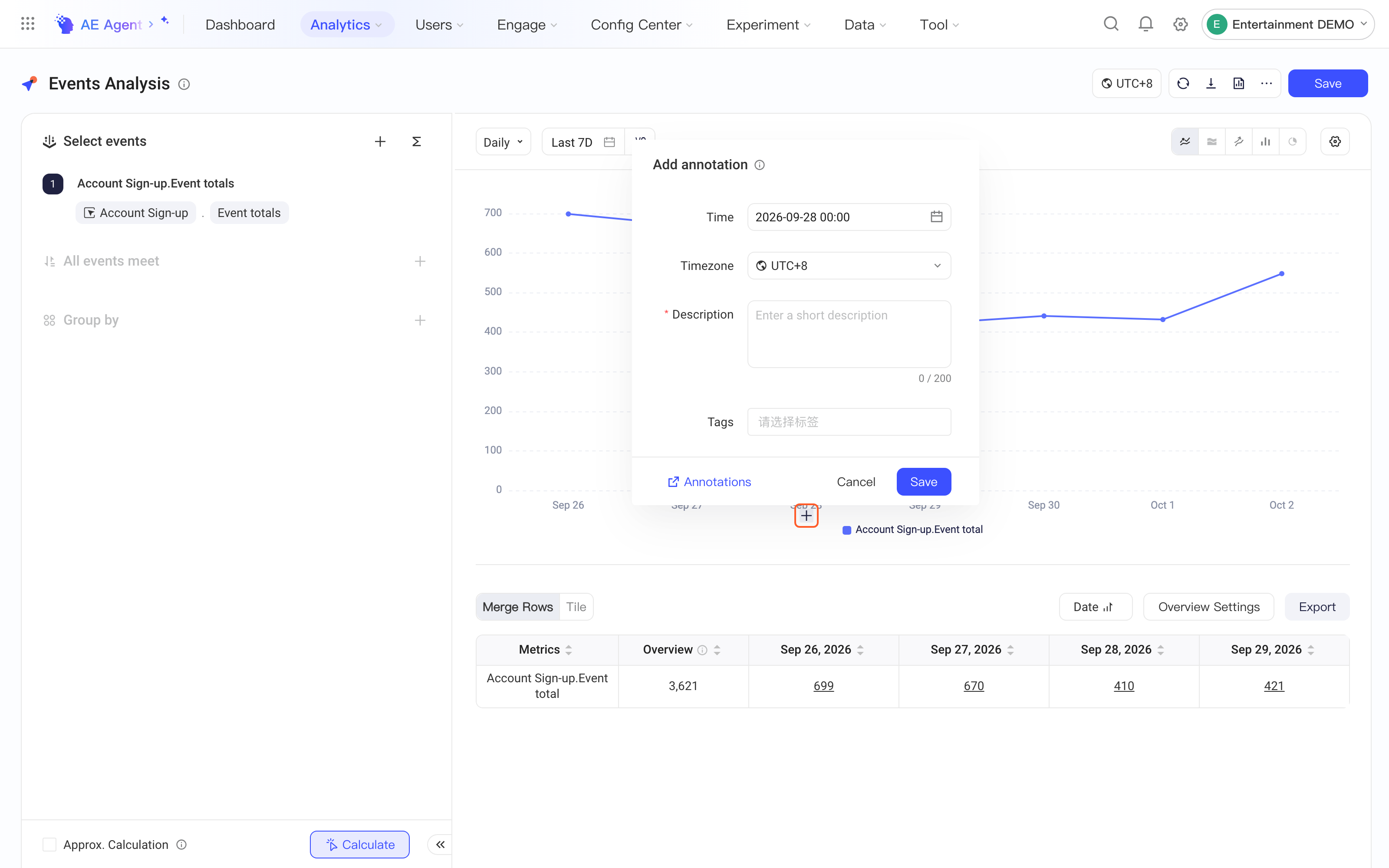Click the sigma formula icon
Image resolution: width=1389 pixels, height=868 pixels.
coord(417,141)
